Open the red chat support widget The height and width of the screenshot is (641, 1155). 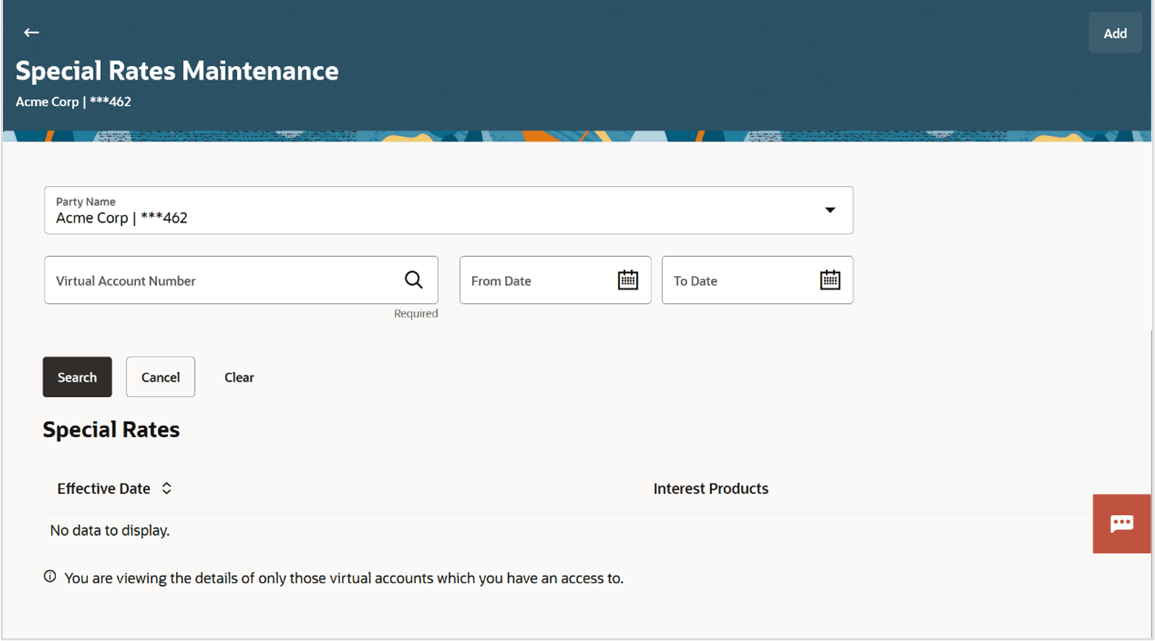[1122, 523]
